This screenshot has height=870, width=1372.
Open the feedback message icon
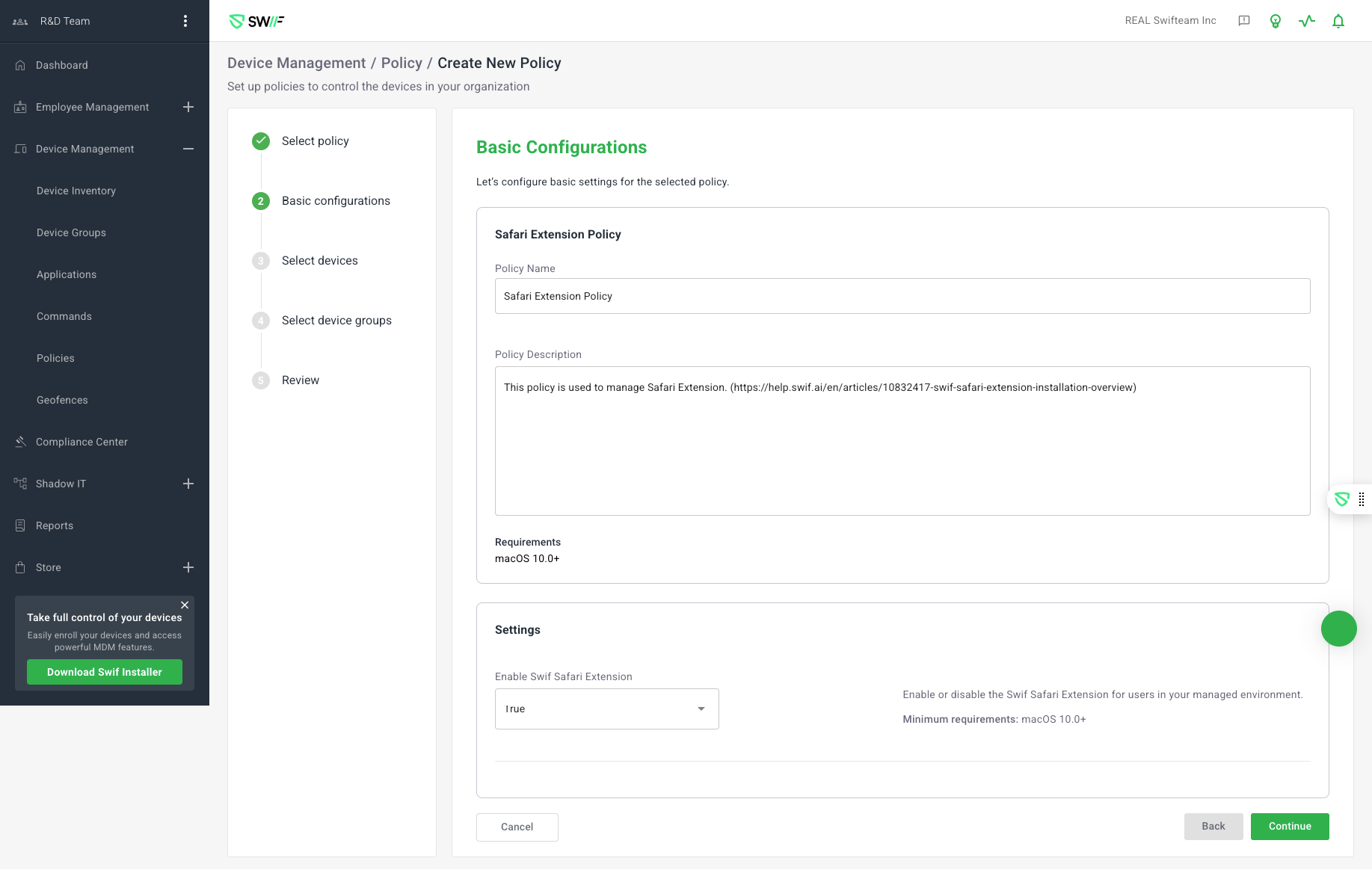(1244, 21)
